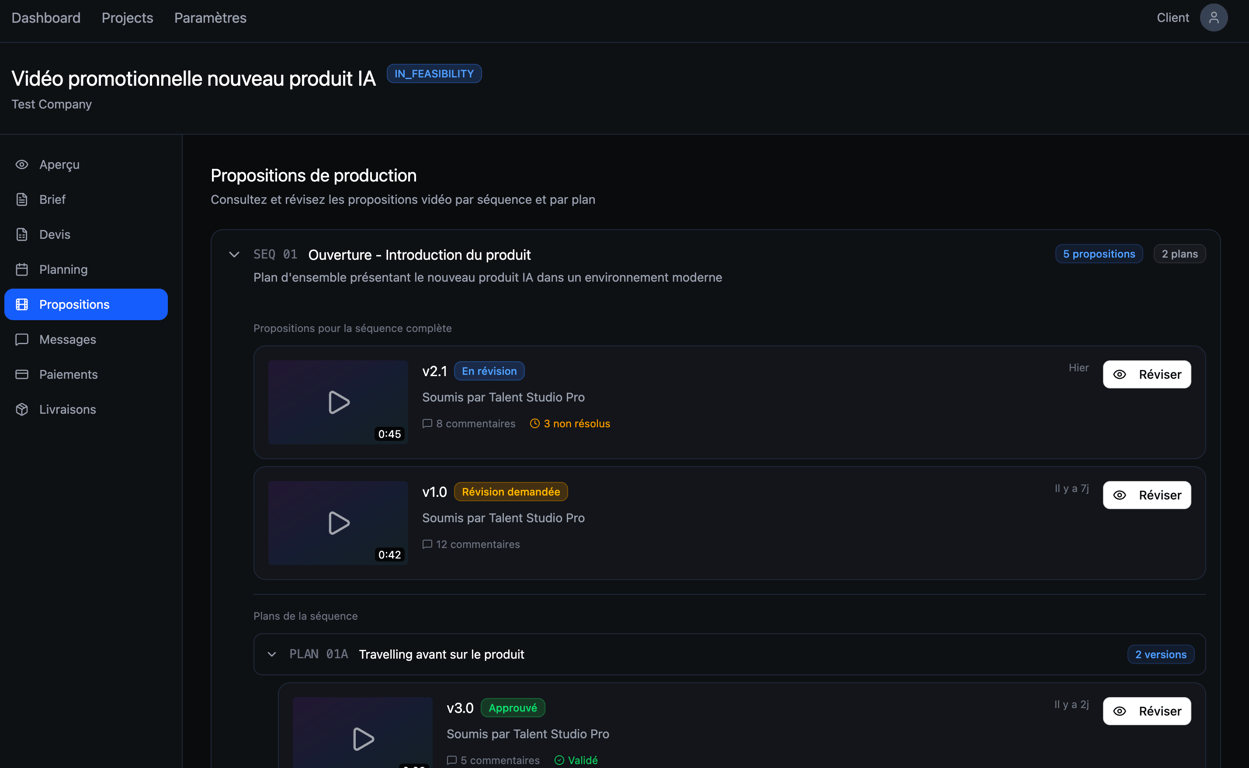Click the 8 commentaires text
Viewport: 1249px width, 768px height.
[x=476, y=424]
